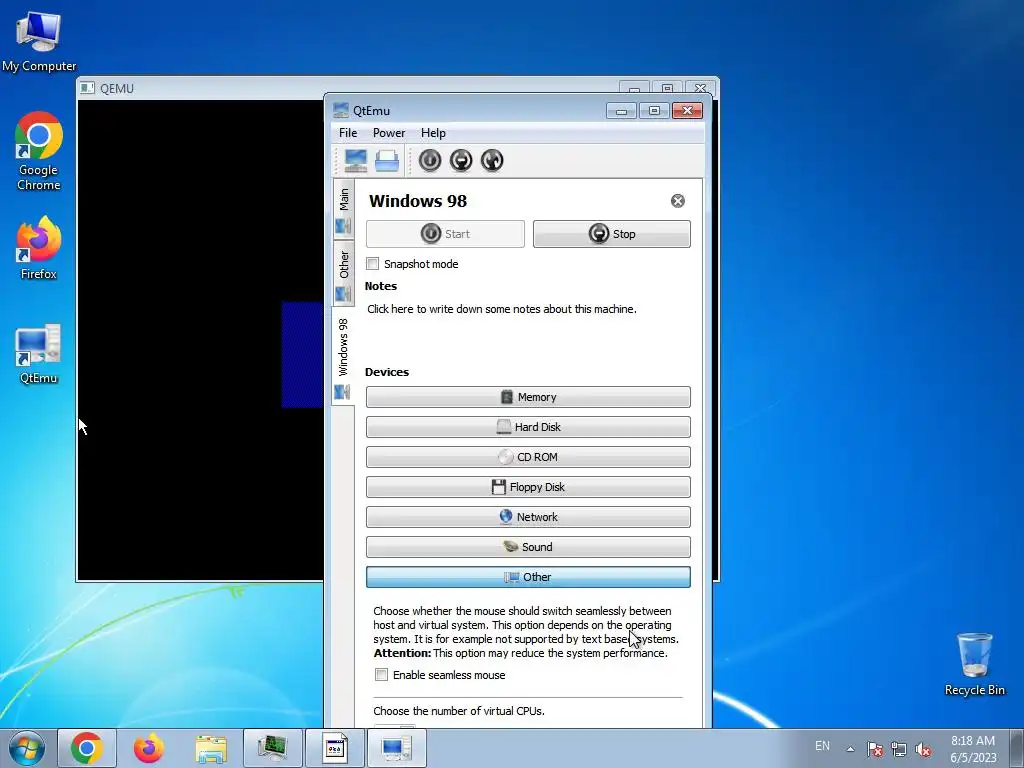Open the File menu
The width and height of the screenshot is (1024, 768).
(x=348, y=133)
